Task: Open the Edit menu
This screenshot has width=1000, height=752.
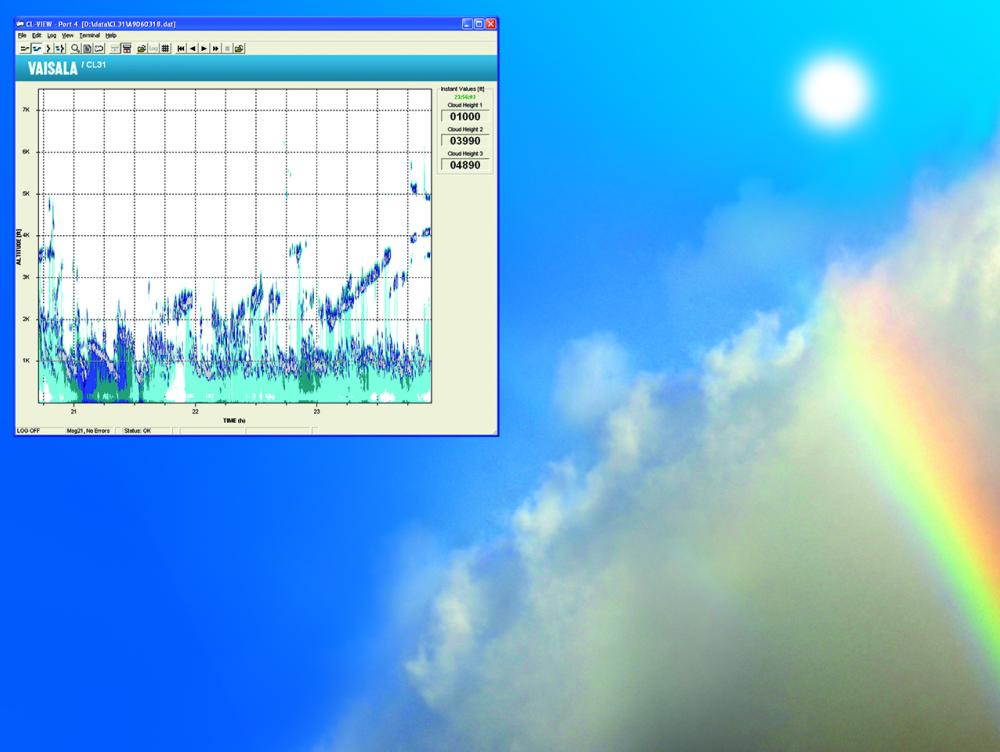Action: pyautogui.click(x=37, y=35)
